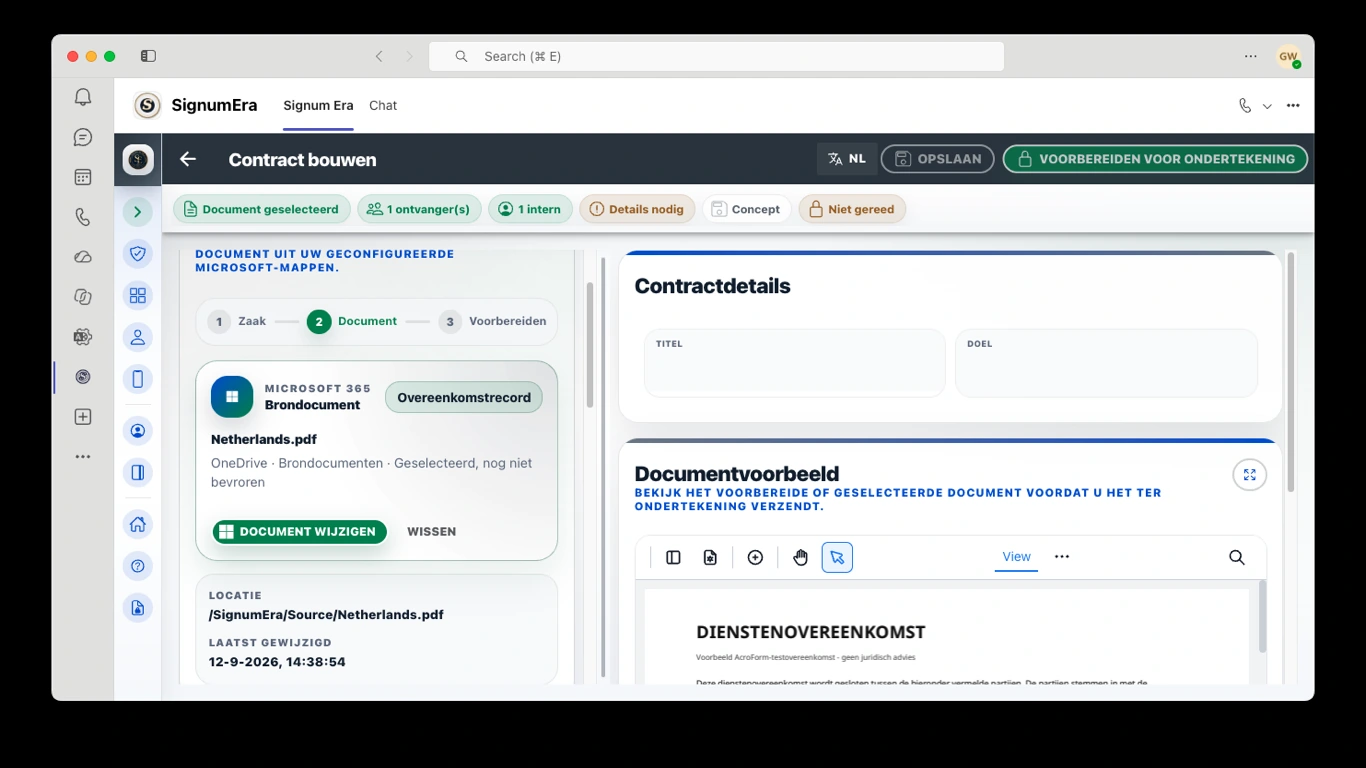This screenshot has height=768, width=1366.
Task: Switch to the Chat tab
Action: coord(383,105)
